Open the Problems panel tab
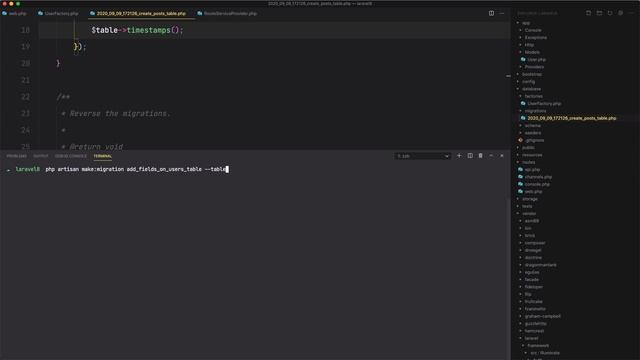The width and height of the screenshot is (640, 360). click(16, 156)
